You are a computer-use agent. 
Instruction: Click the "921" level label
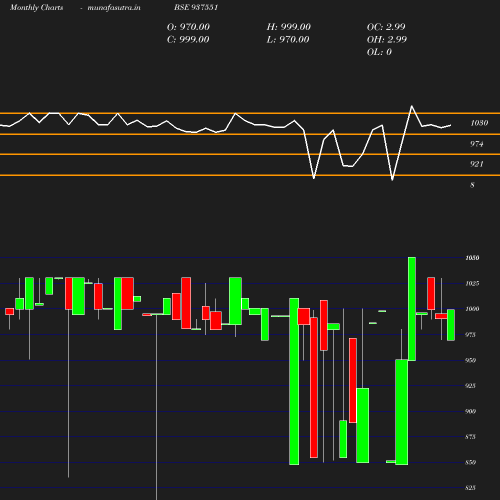[x=477, y=164]
